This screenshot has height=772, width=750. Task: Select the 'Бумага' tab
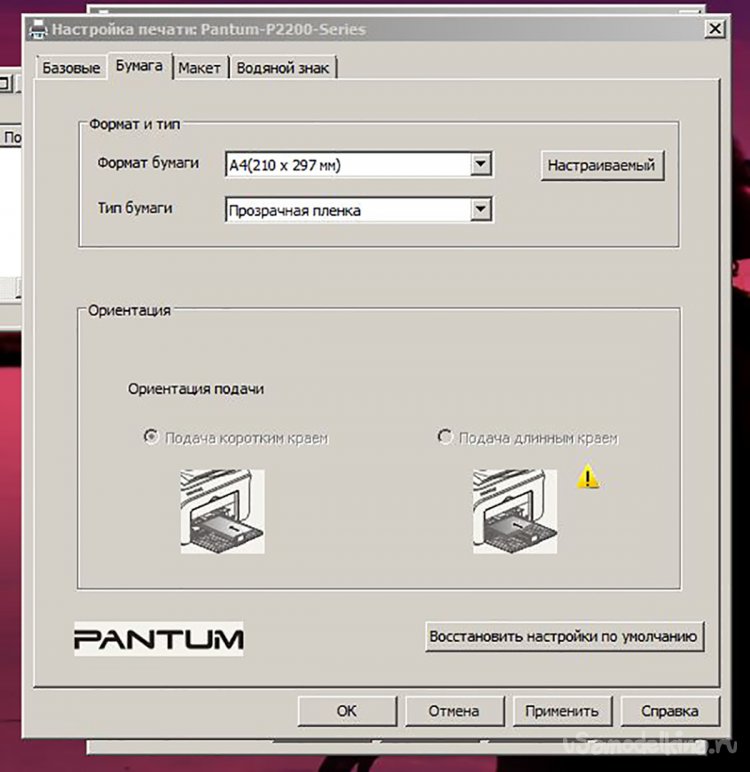tap(140, 66)
